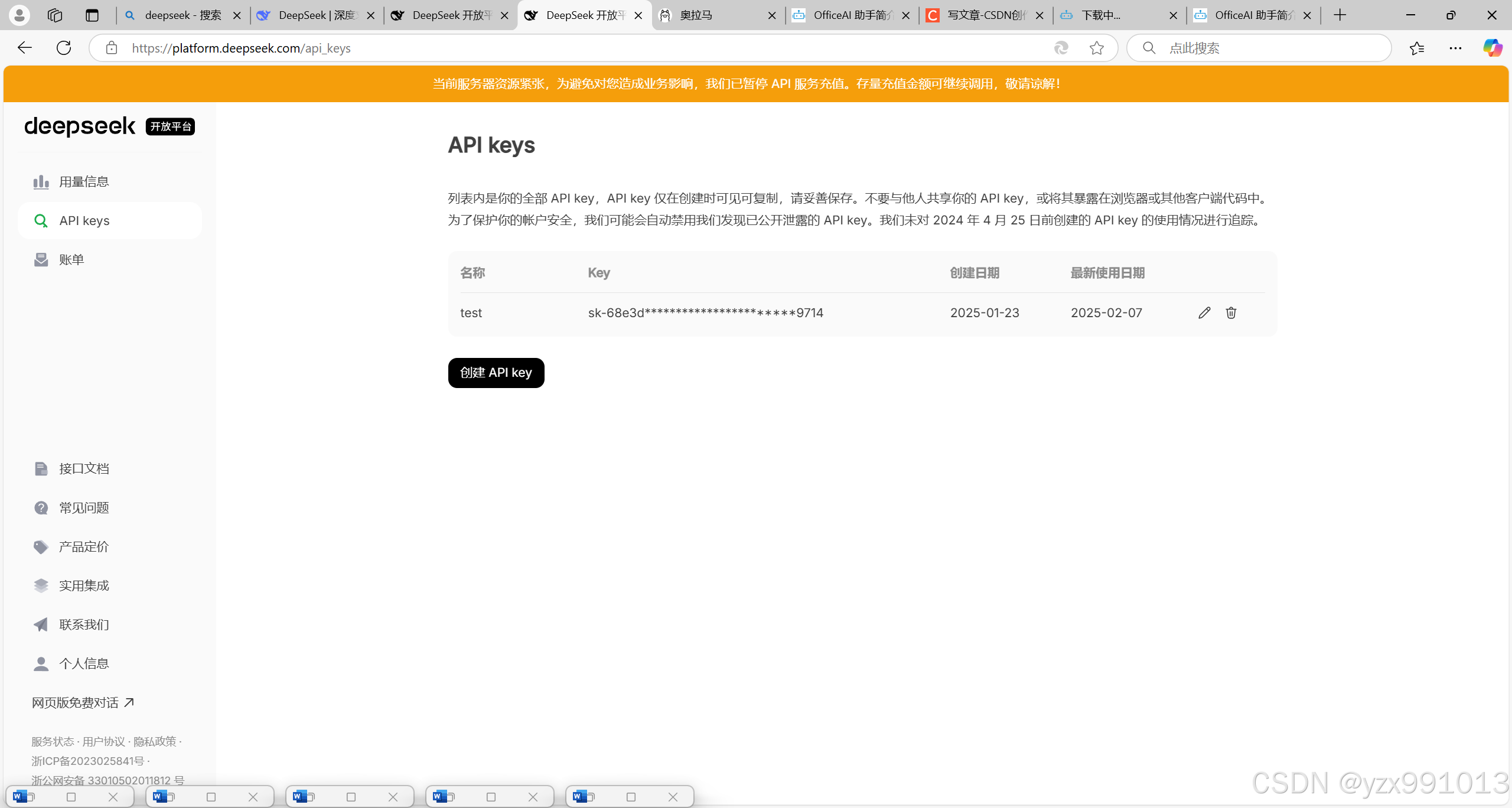Screen dimensions: 1512x808
Task: Click the pencil edit icon for test key
Action: [1204, 313]
